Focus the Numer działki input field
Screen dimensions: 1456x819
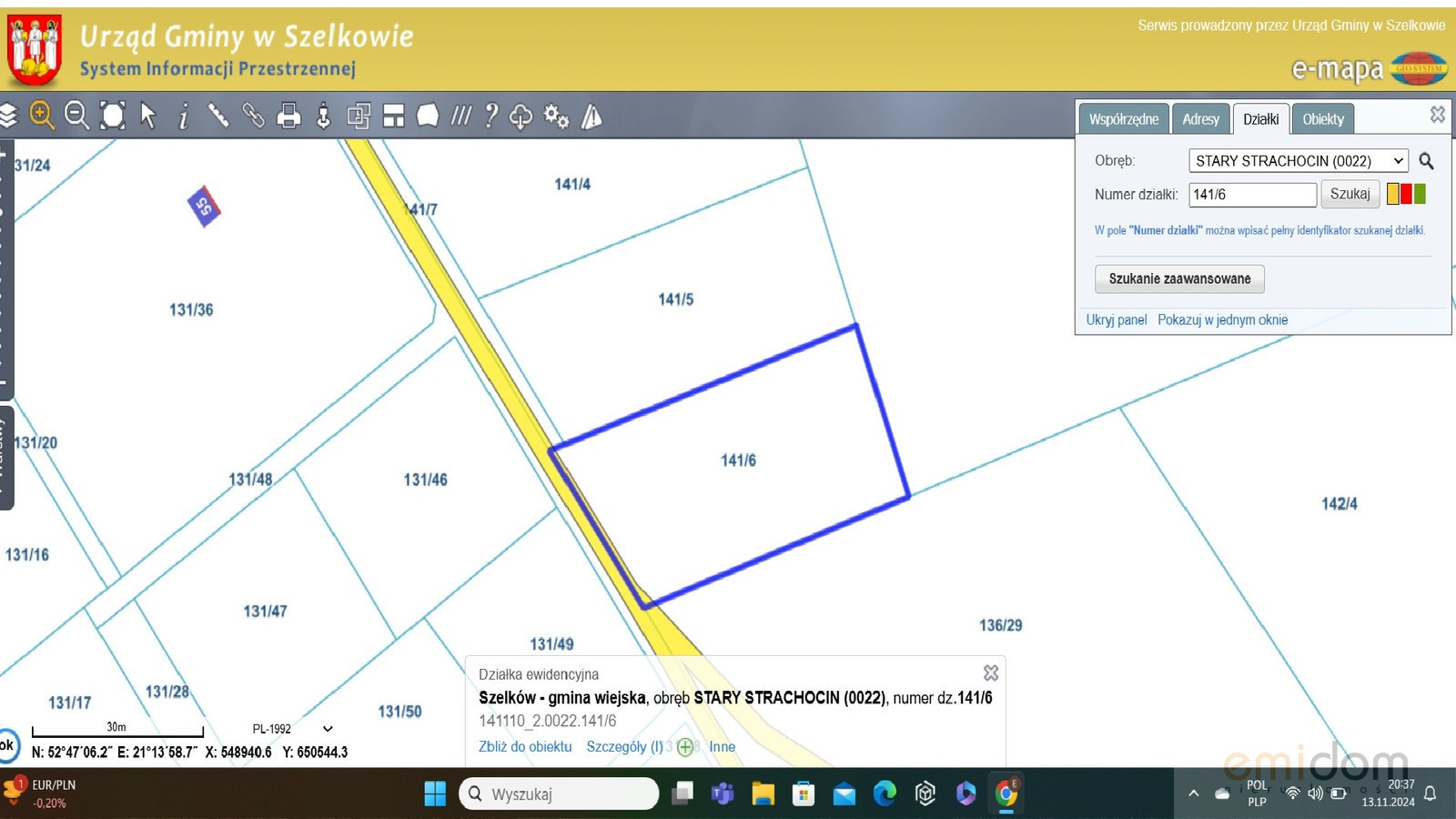1252,195
